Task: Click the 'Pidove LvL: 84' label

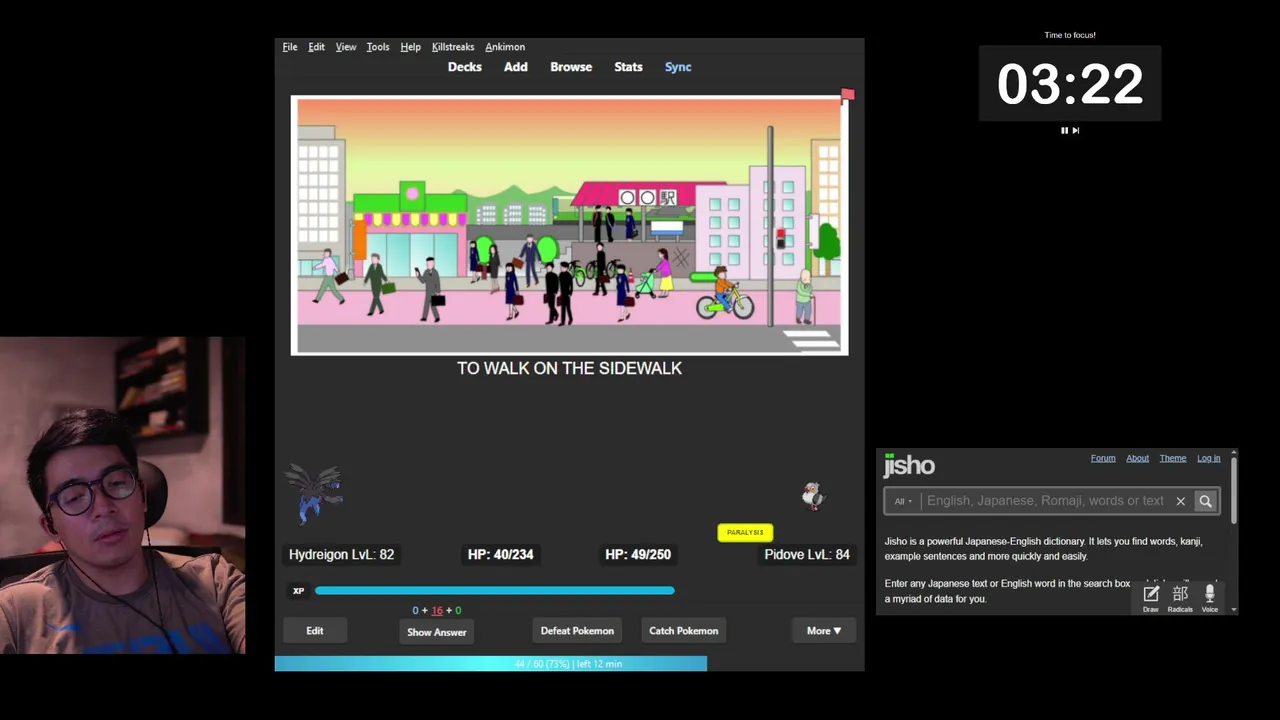Action: tap(807, 554)
